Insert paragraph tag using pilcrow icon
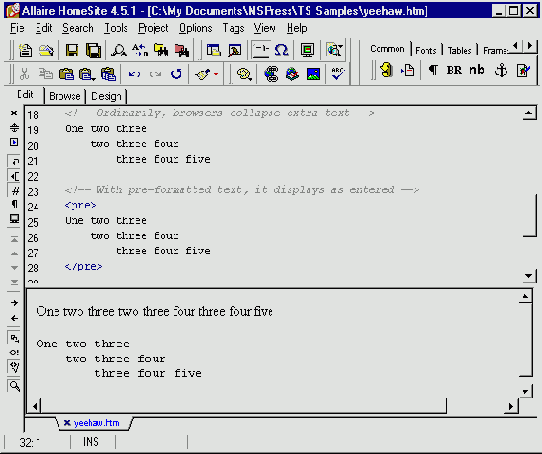 (x=433, y=70)
